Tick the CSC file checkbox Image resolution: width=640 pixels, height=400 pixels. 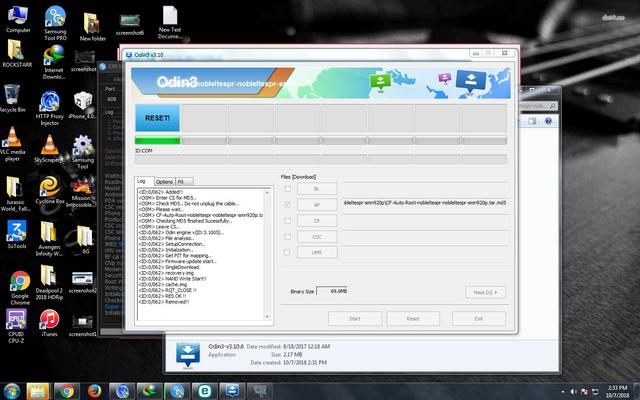[288, 236]
